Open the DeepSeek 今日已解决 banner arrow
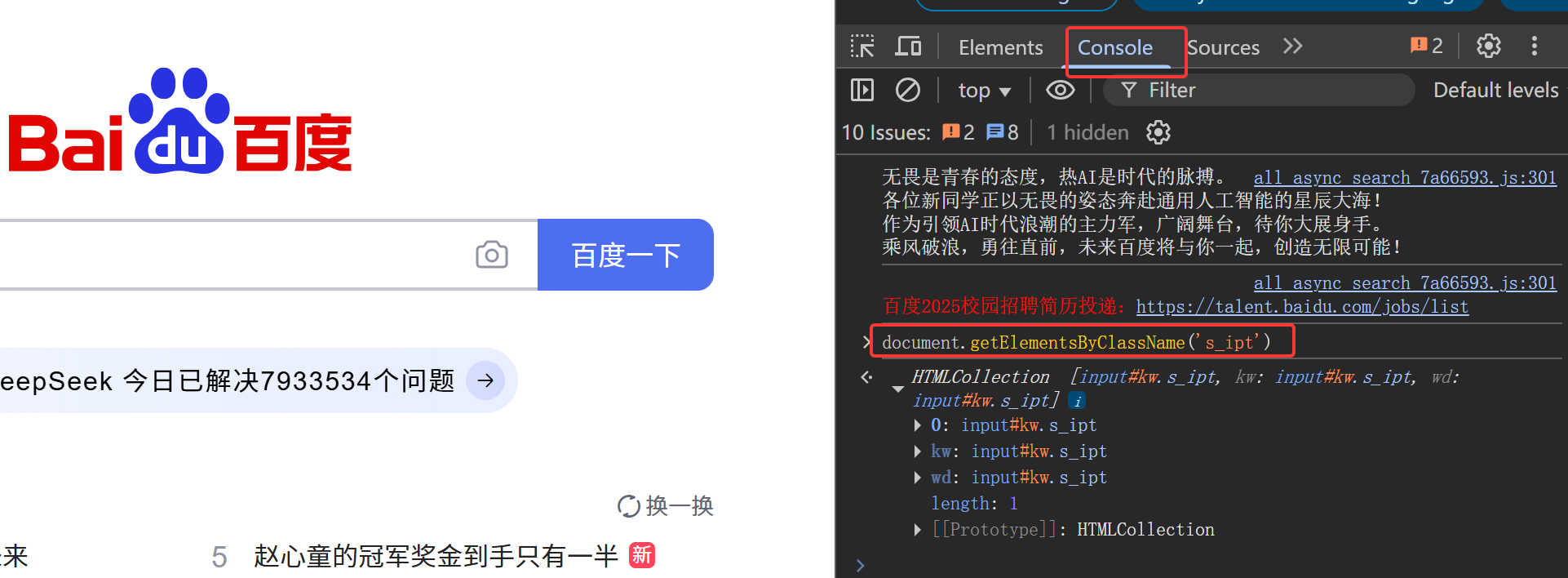This screenshot has width=1568, height=578. coord(485,380)
